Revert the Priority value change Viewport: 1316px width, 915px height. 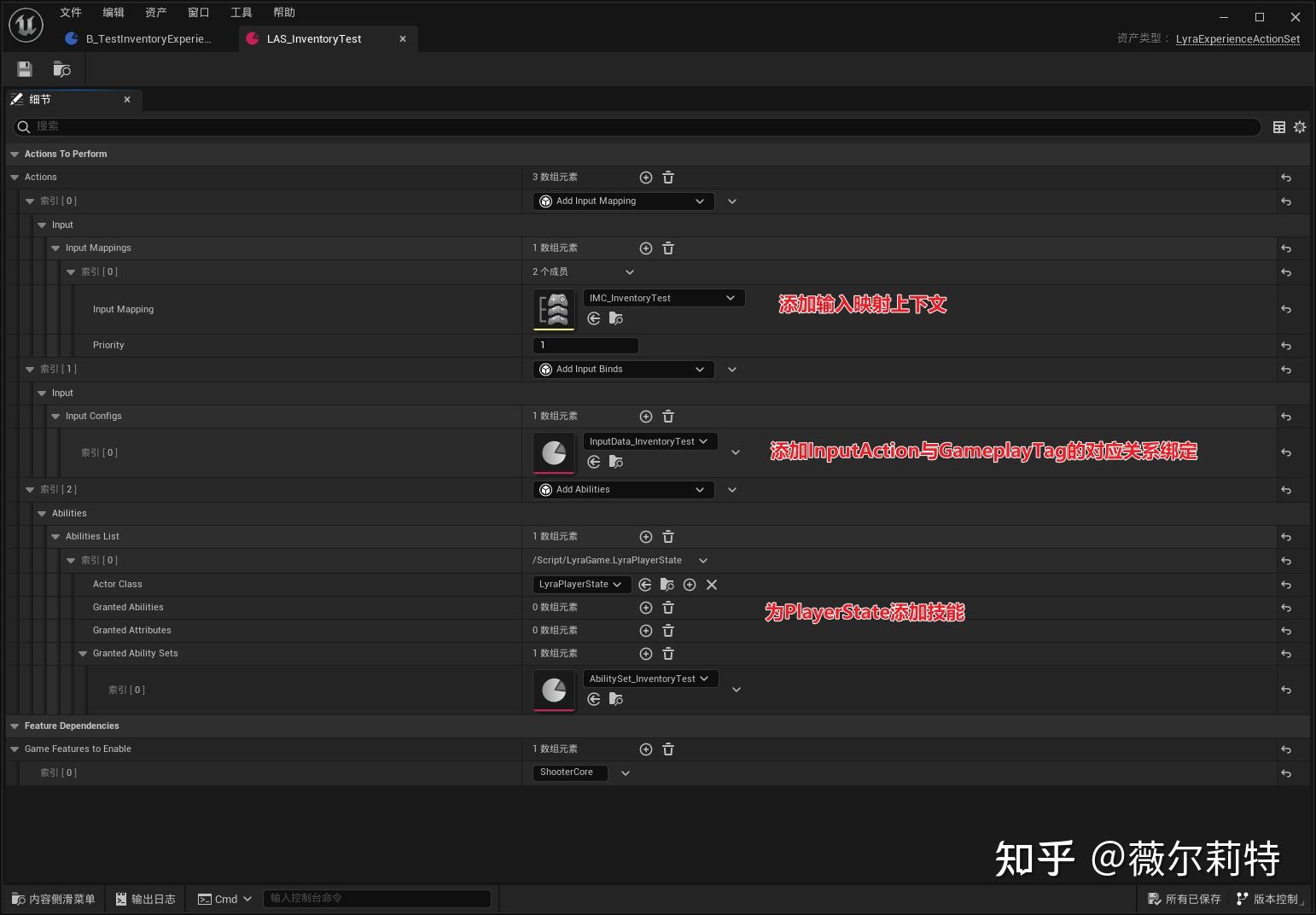click(x=1285, y=346)
